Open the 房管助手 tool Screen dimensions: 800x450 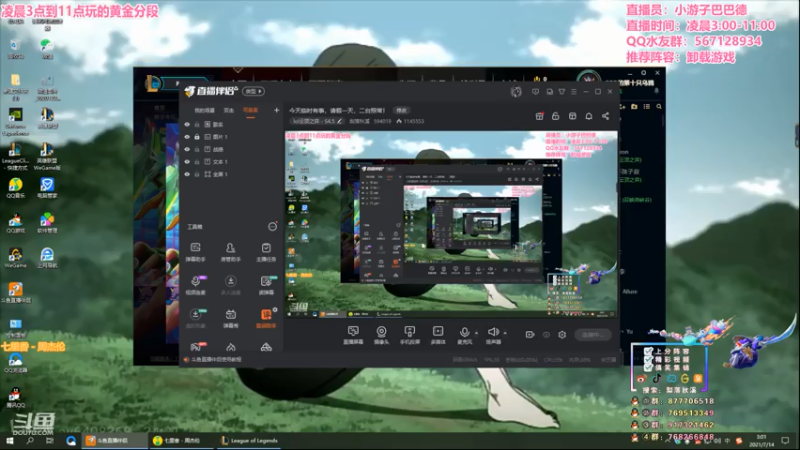[231, 252]
